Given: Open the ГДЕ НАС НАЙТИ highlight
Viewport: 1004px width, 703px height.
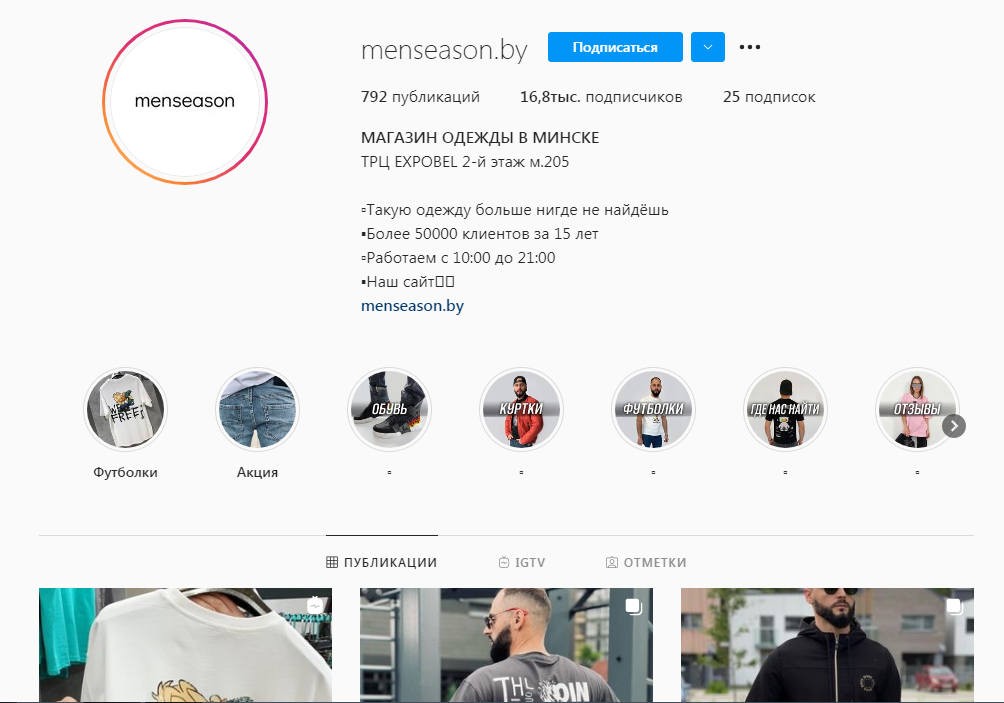Looking at the screenshot, I should coord(785,409).
